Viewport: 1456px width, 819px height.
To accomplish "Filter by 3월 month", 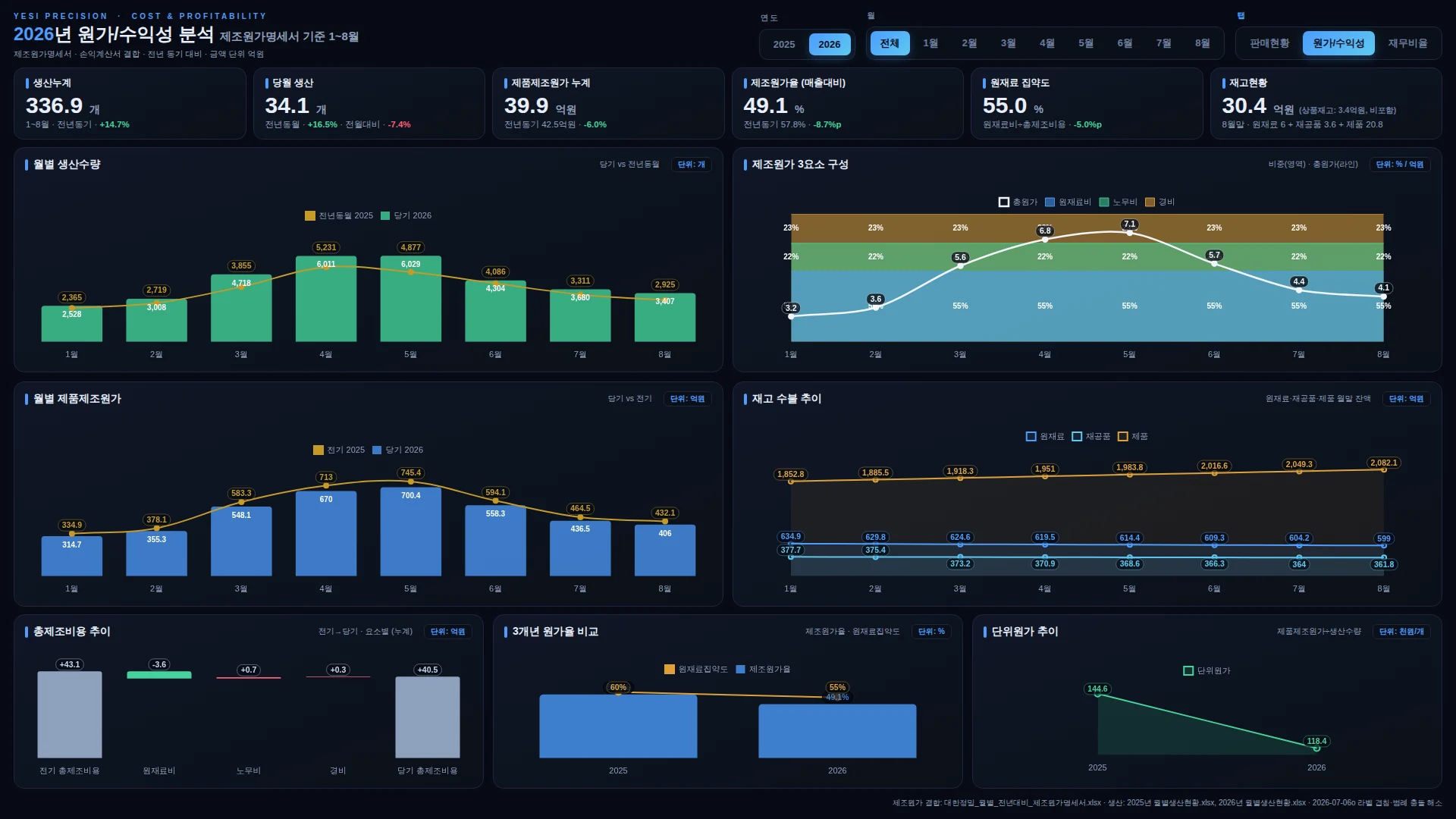I will coord(1008,43).
